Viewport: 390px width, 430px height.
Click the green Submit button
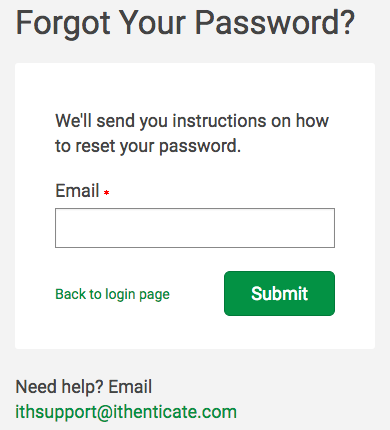[279, 293]
